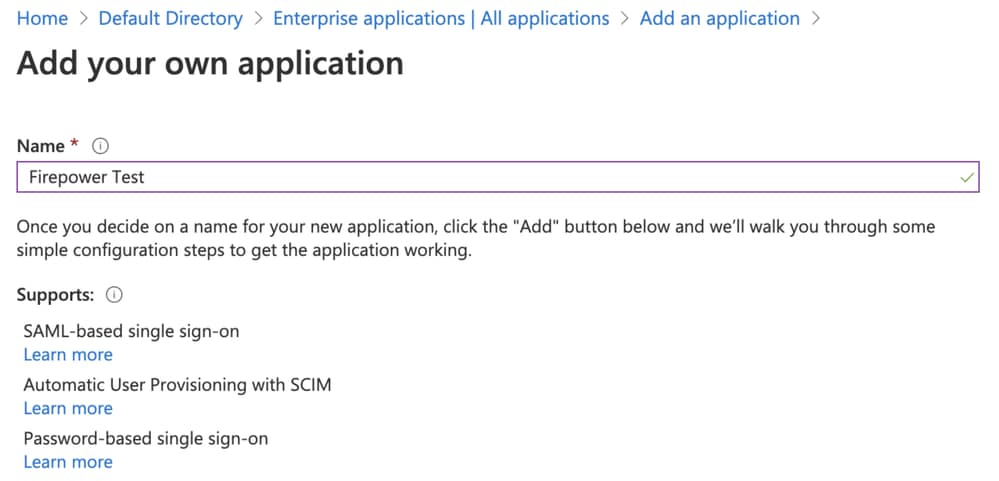Image resolution: width=999 pixels, height=481 pixels.
Task: Click the chevron after All applications breadcrumb
Action: tap(625, 18)
